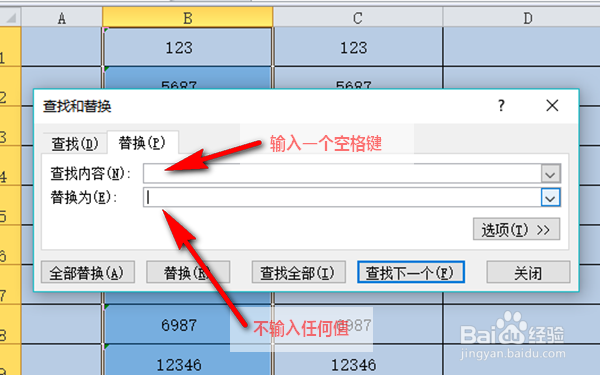Click the 替换(R) button
This screenshot has height=375, width=600.
pyautogui.click(x=188, y=272)
